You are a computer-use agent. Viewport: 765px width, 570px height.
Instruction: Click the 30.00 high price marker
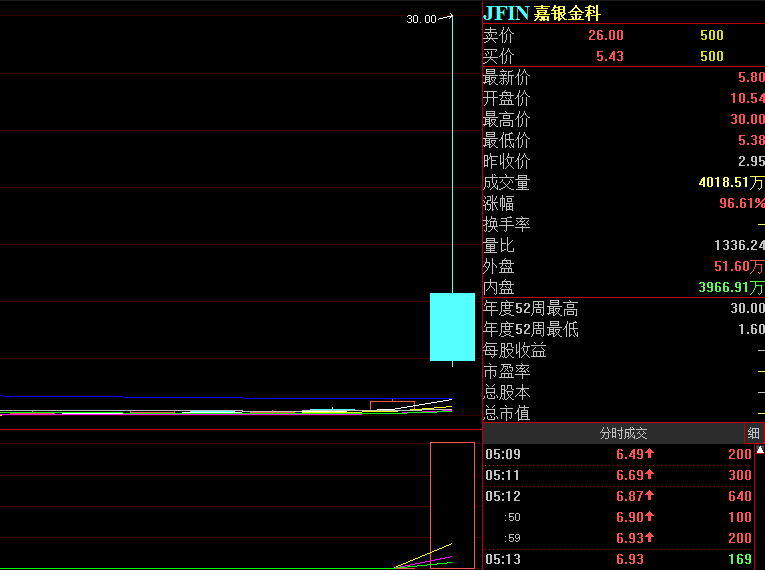(422, 19)
